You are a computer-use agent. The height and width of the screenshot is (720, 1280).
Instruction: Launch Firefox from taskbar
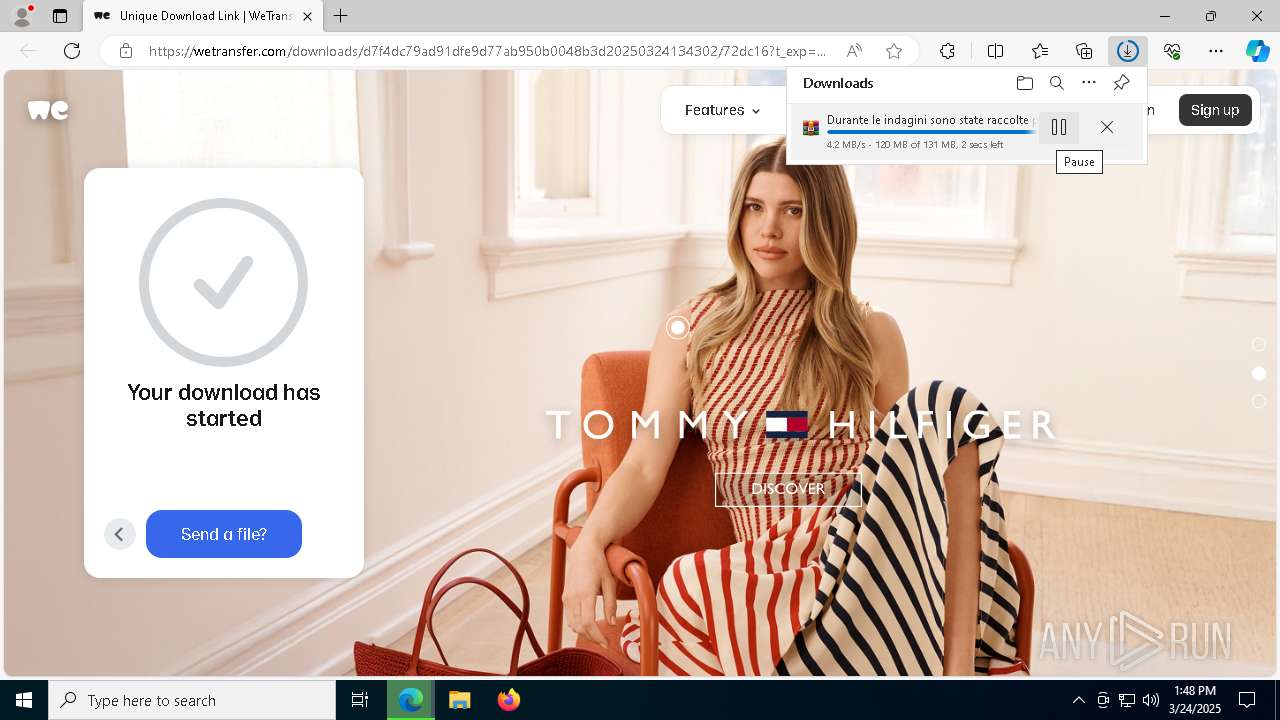pos(509,700)
